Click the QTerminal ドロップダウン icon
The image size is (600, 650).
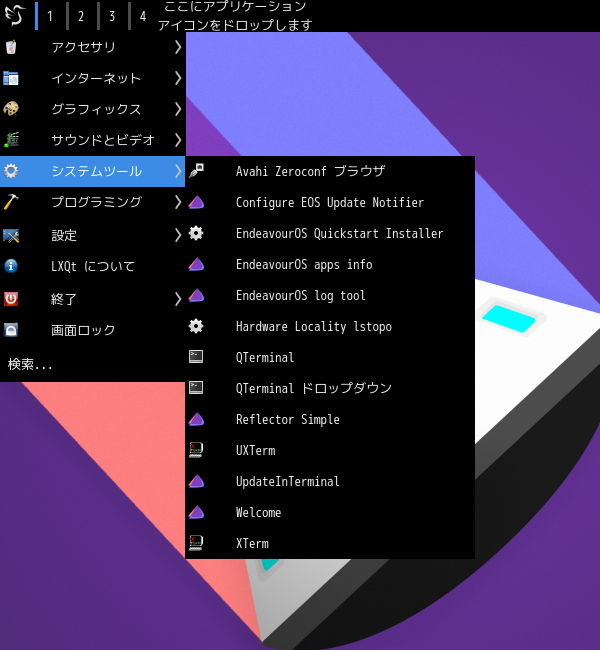[196, 388]
